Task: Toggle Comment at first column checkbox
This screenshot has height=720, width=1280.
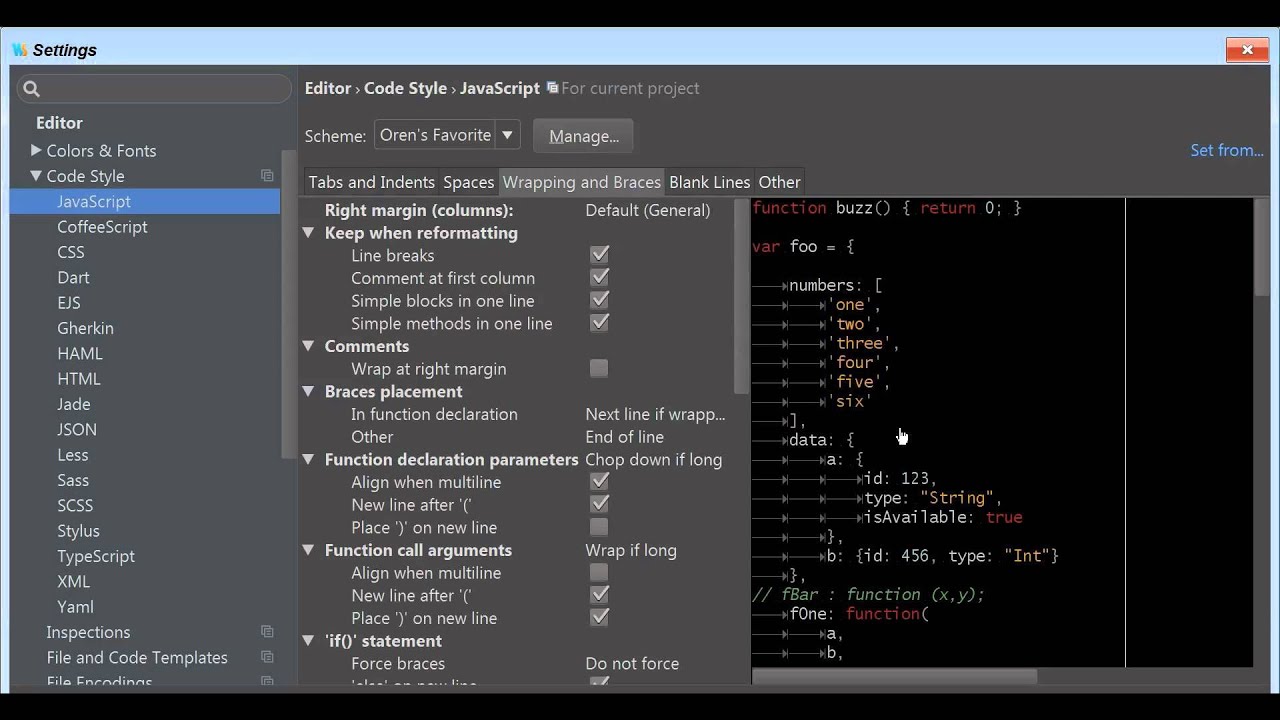Action: (x=599, y=278)
